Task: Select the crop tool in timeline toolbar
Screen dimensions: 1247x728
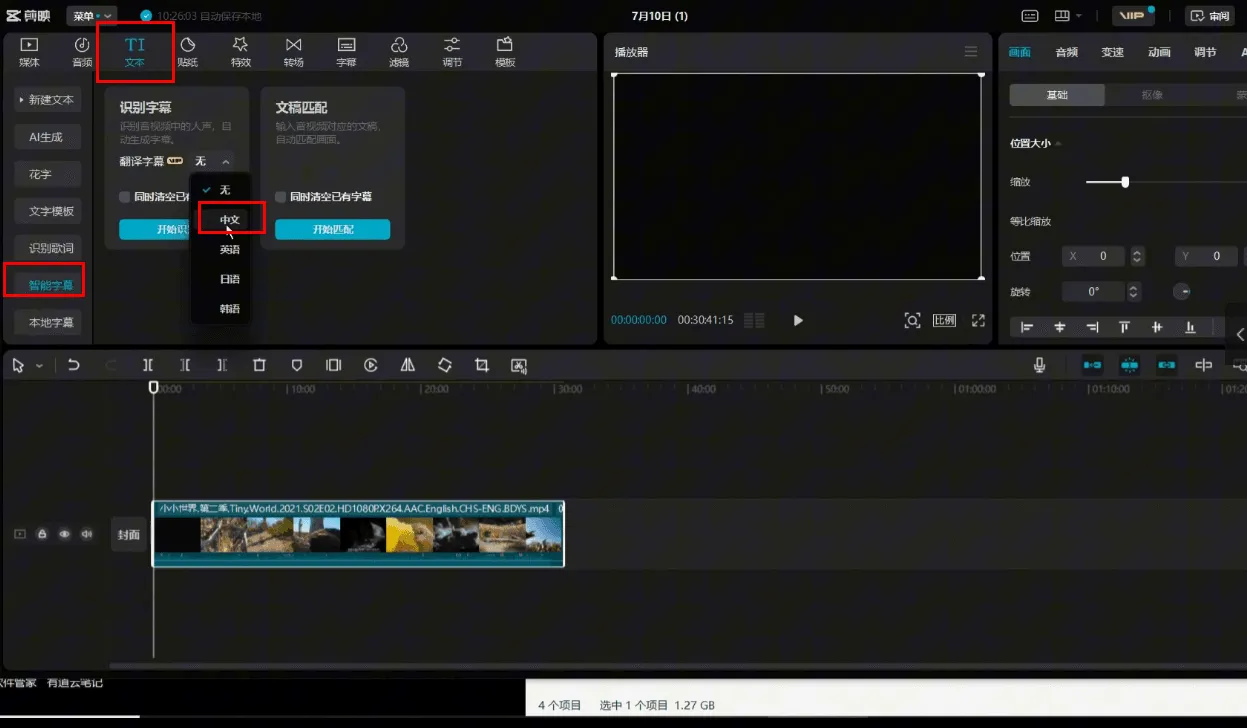Action: (482, 366)
